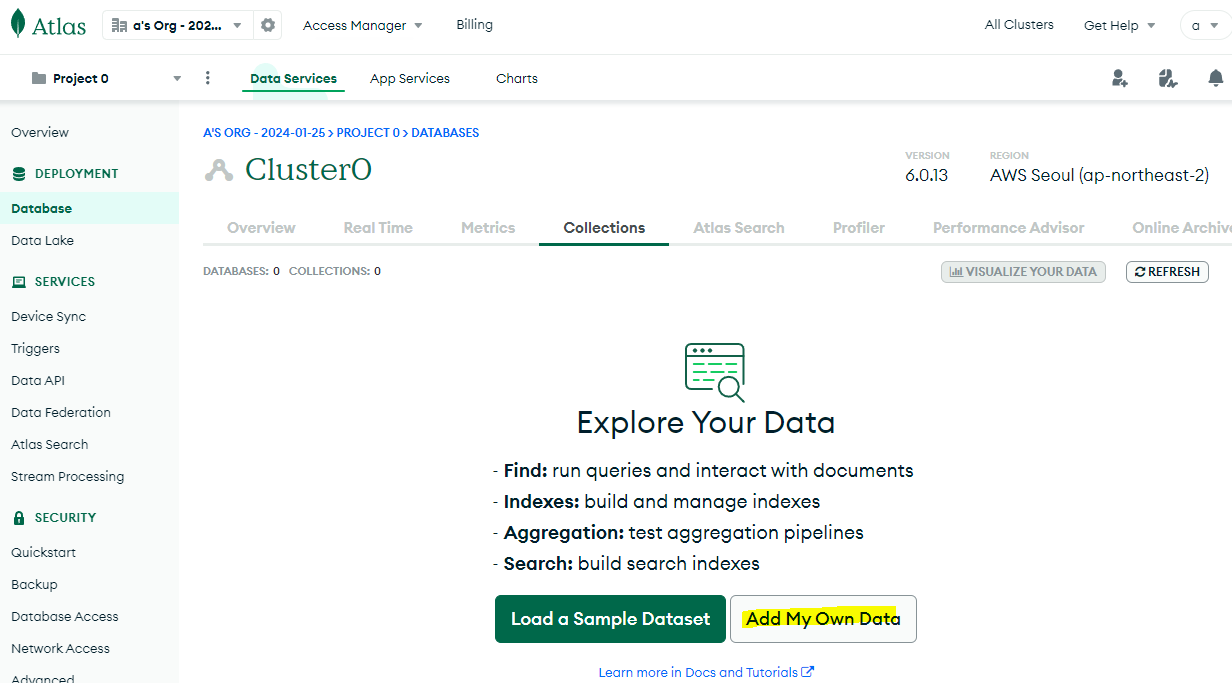This screenshot has width=1232, height=683.
Task: Click the invite user icon
Action: (1120, 78)
